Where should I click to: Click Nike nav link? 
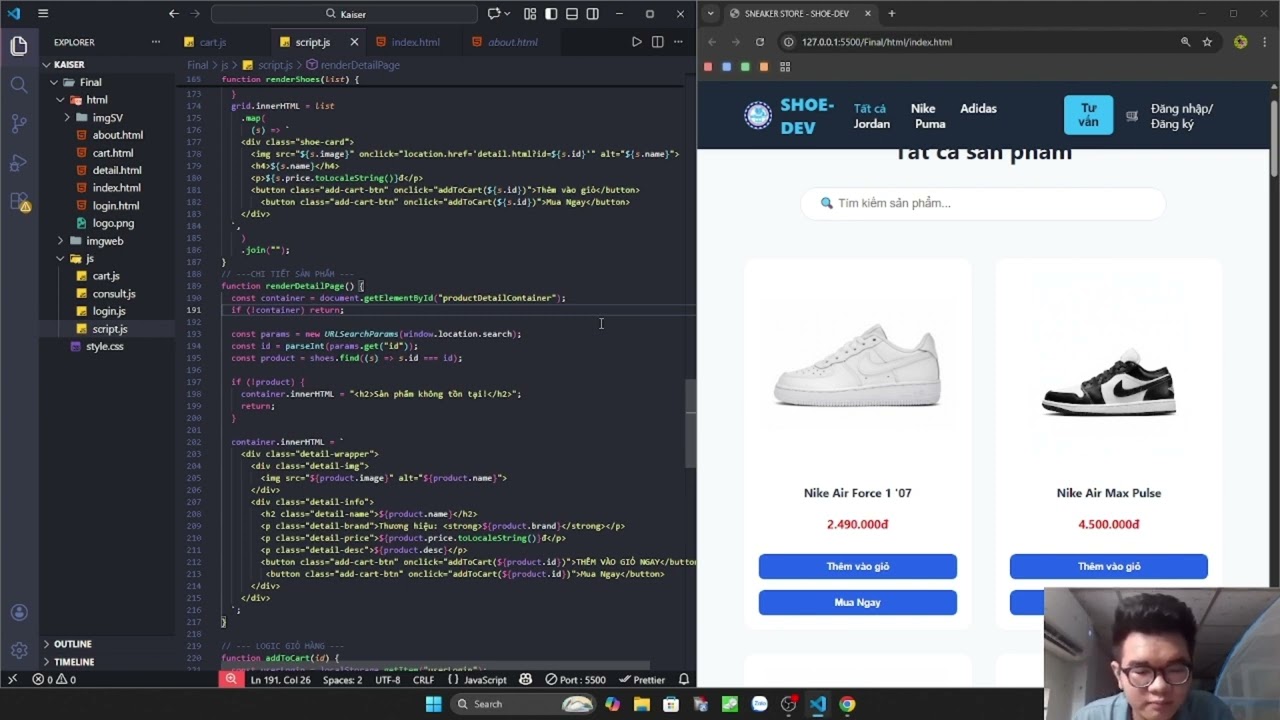923,108
